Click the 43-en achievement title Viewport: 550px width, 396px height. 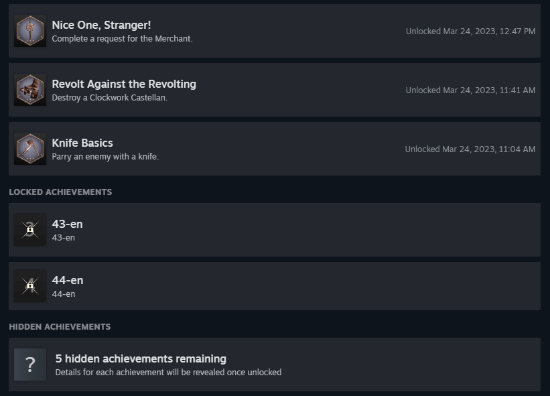point(67,224)
